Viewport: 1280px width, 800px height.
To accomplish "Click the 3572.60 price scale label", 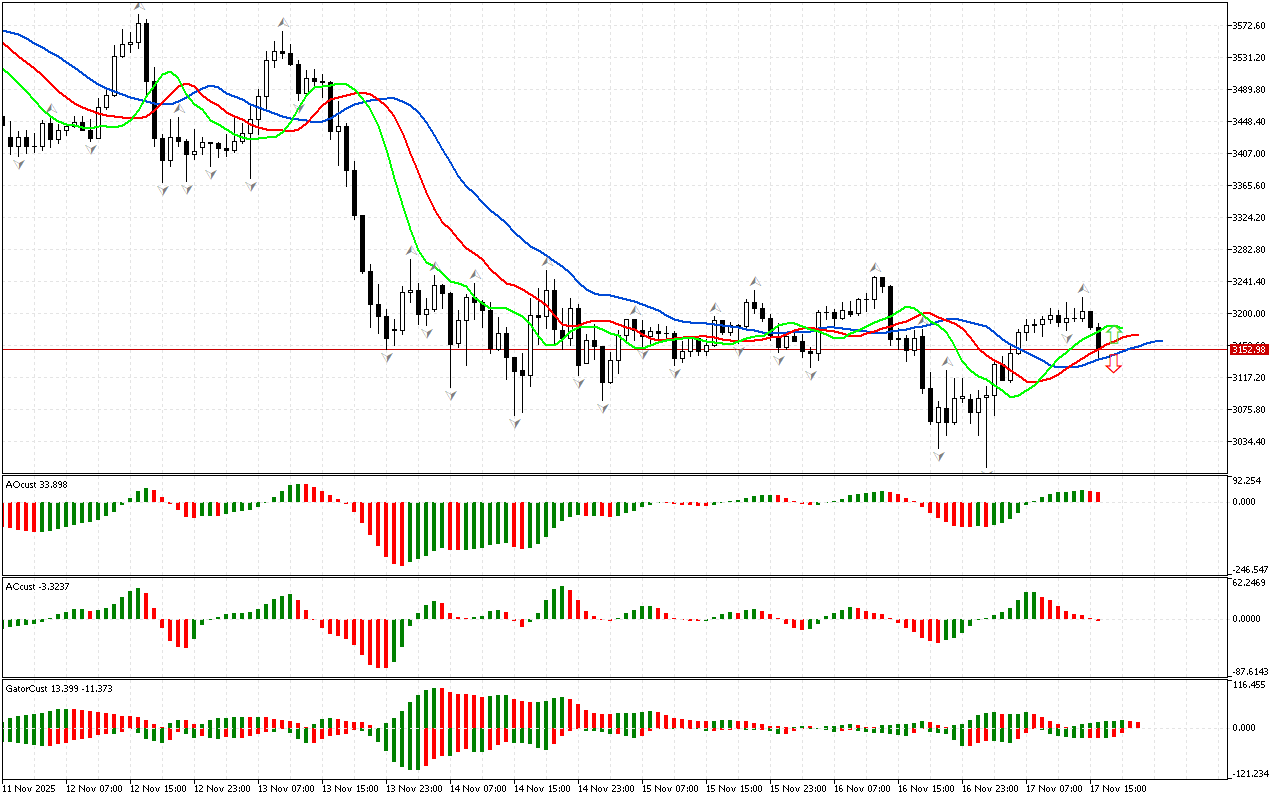I will [x=1250, y=25].
